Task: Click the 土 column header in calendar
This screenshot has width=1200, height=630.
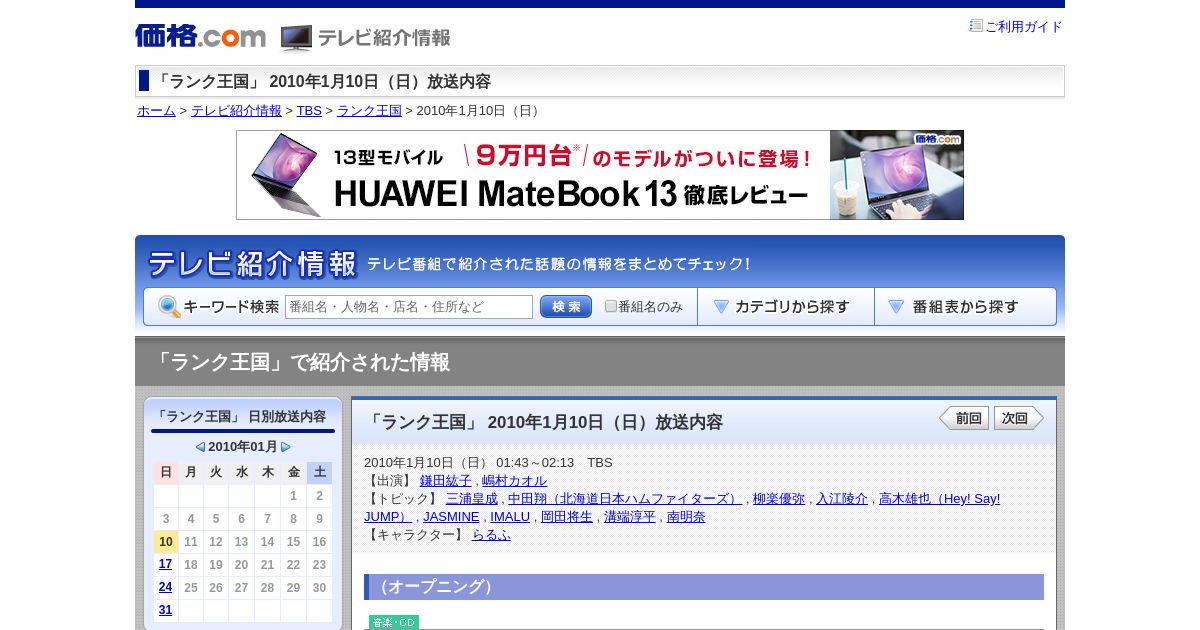Action: (319, 472)
